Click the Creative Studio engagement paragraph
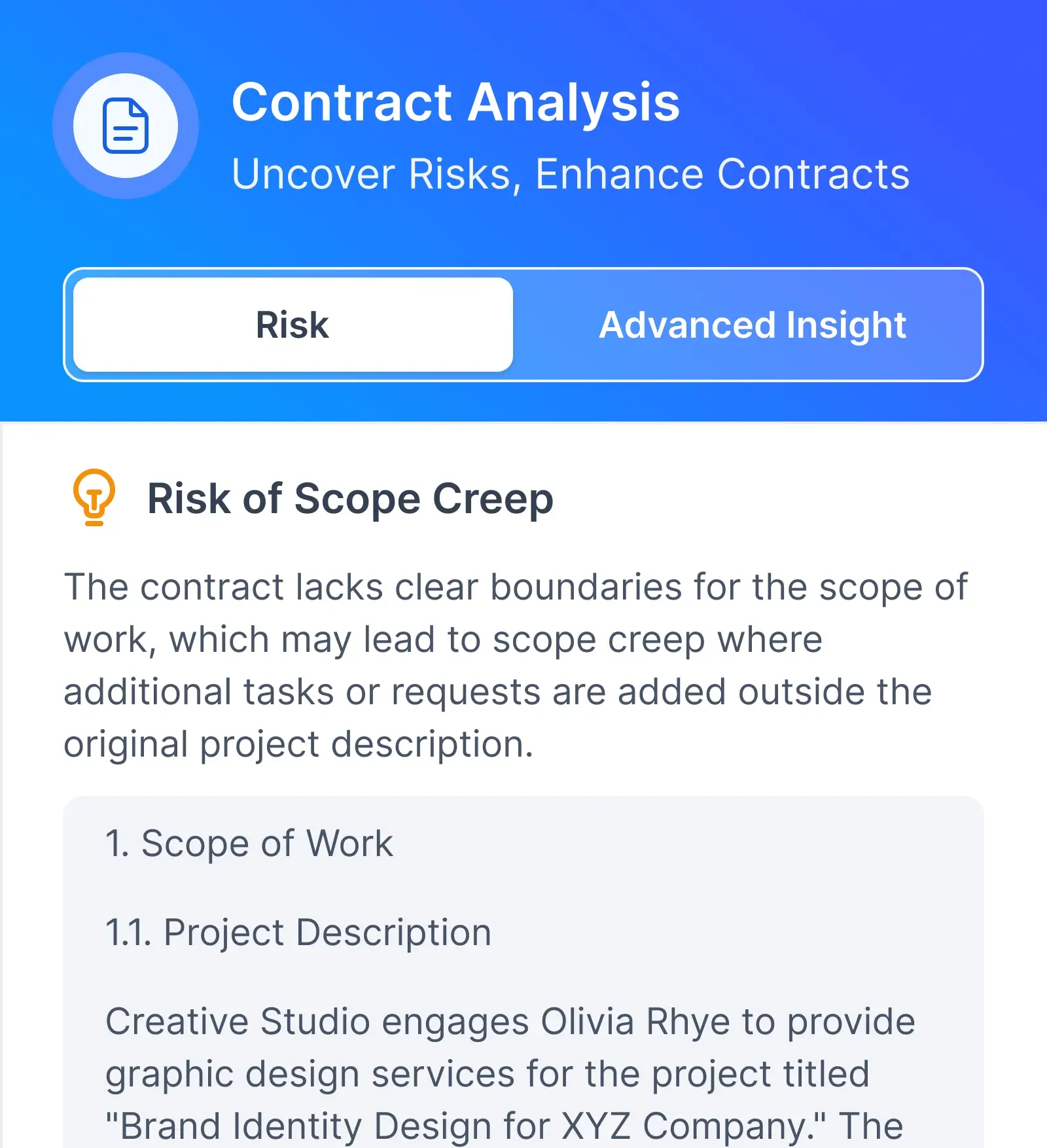The image size is (1047, 1148). [510, 1073]
